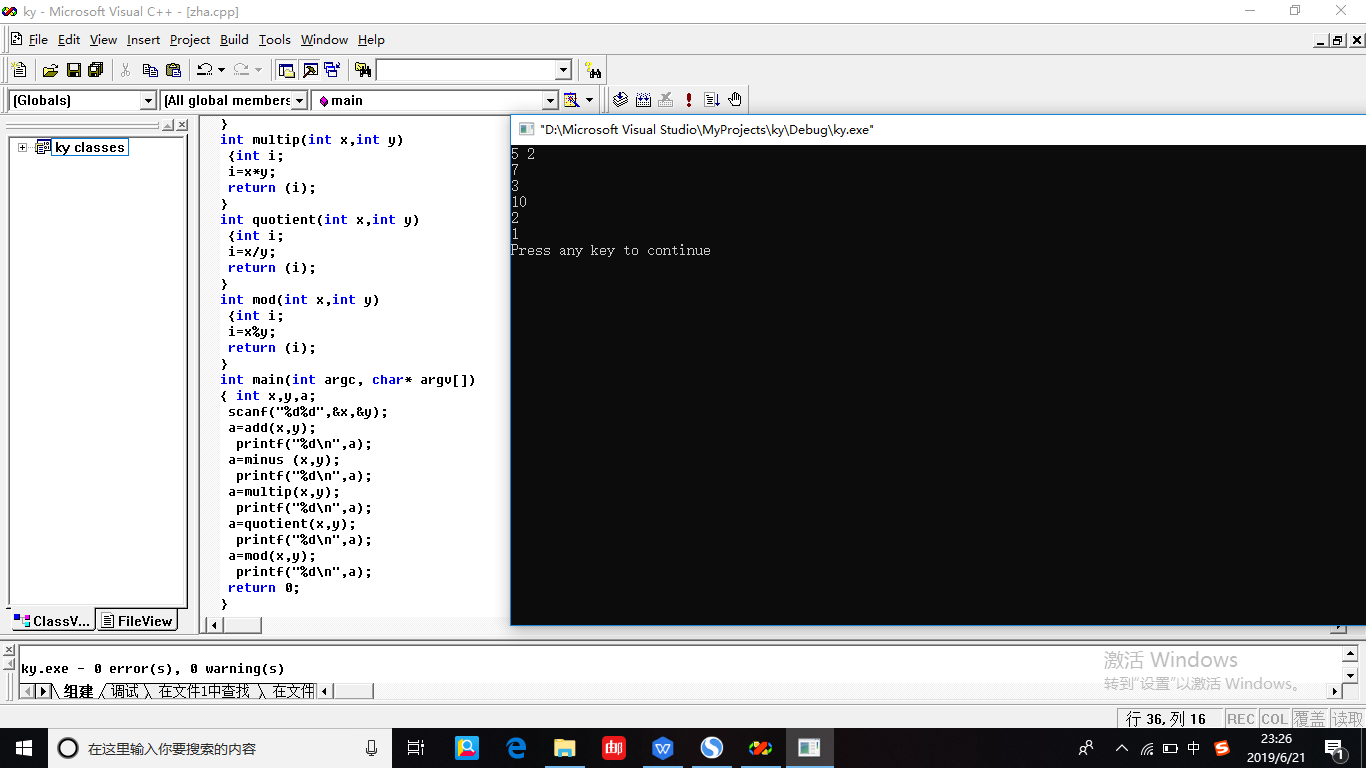The image size is (1366, 768).
Task: Open the Build menu
Action: pos(234,40)
